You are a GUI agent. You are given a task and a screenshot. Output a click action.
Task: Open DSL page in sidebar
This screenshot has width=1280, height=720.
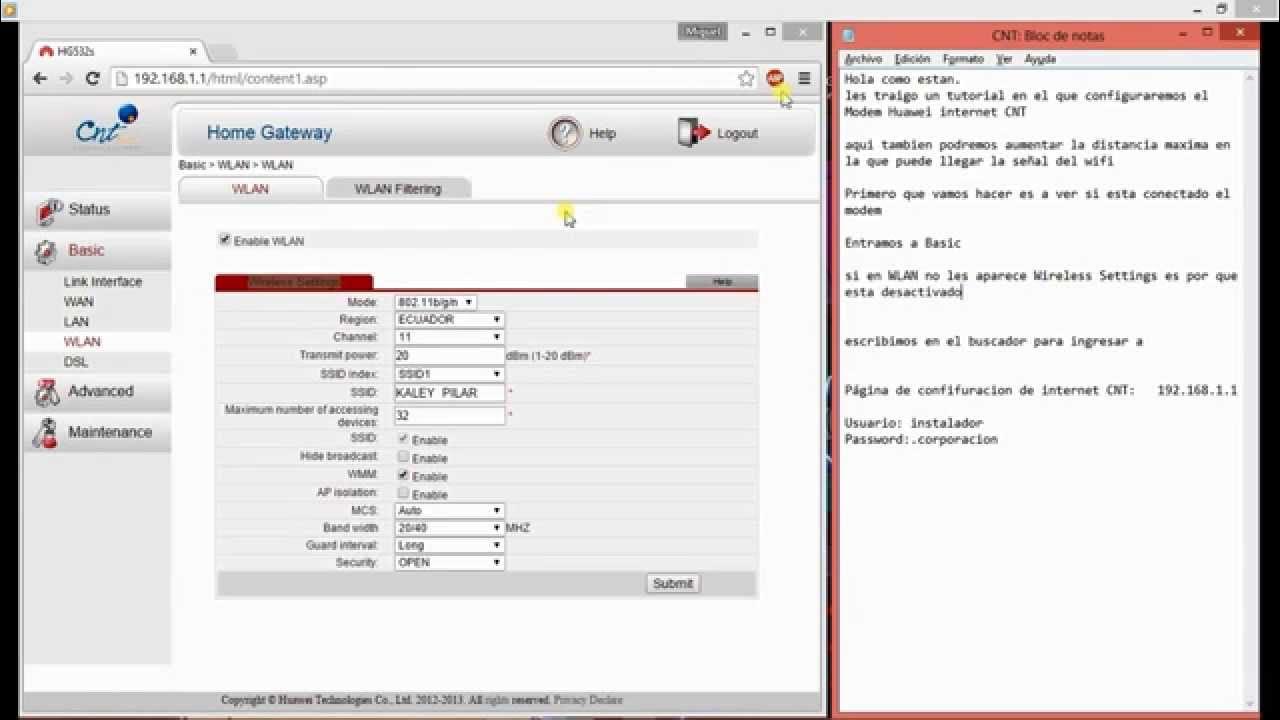coord(76,362)
